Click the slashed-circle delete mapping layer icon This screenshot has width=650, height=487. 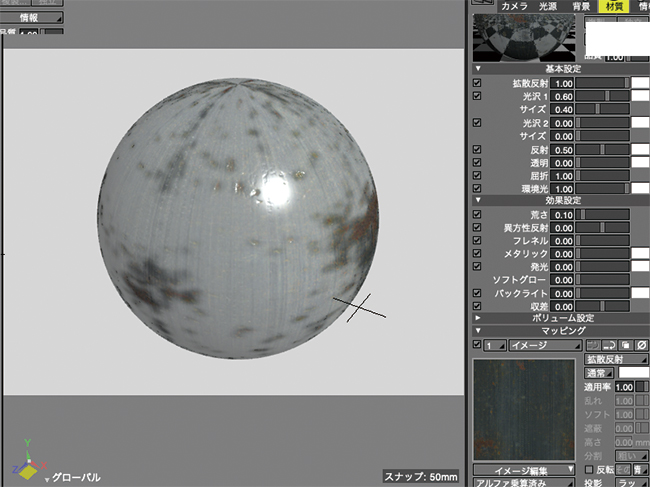[641, 345]
